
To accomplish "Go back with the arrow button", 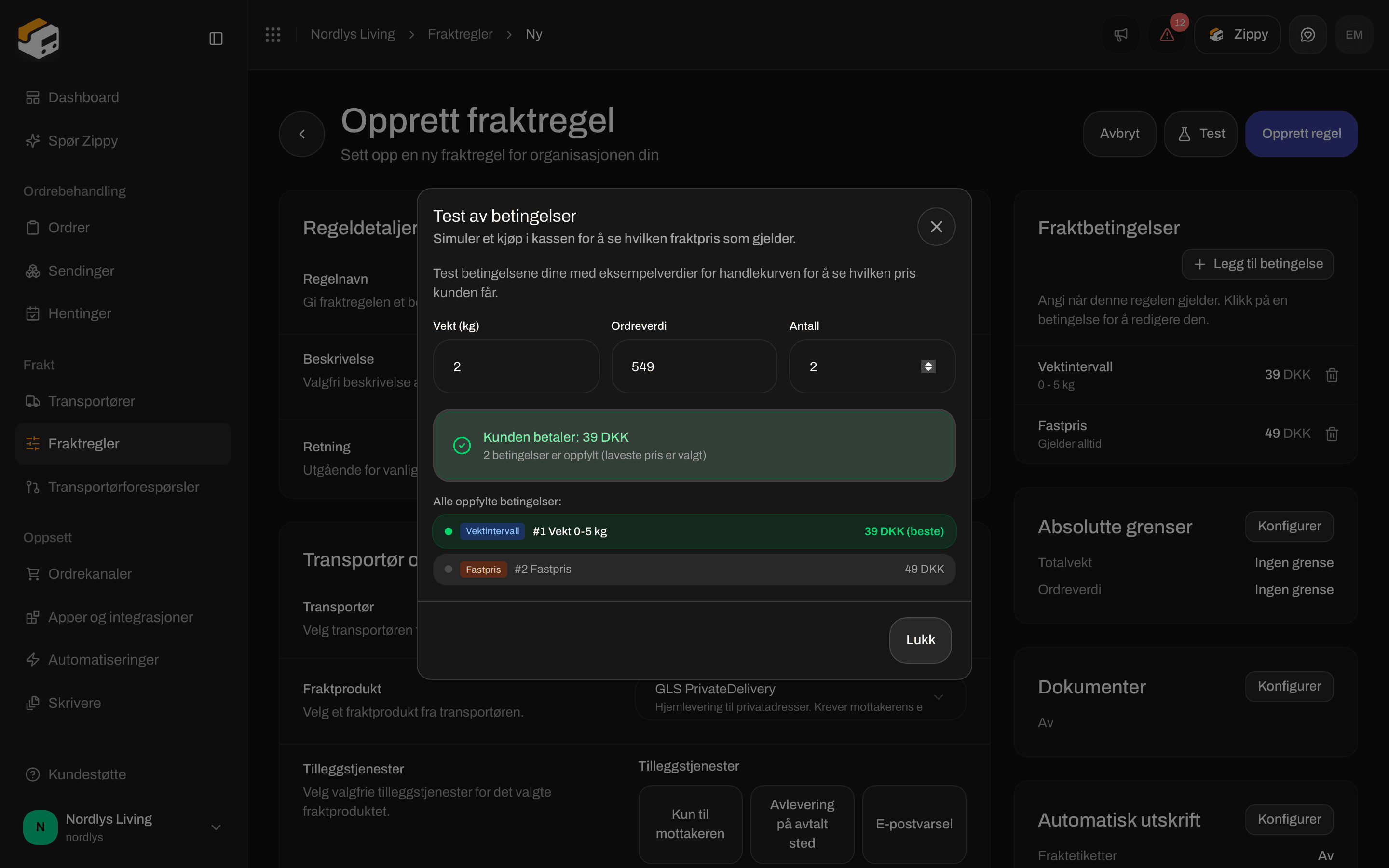I will [x=302, y=134].
